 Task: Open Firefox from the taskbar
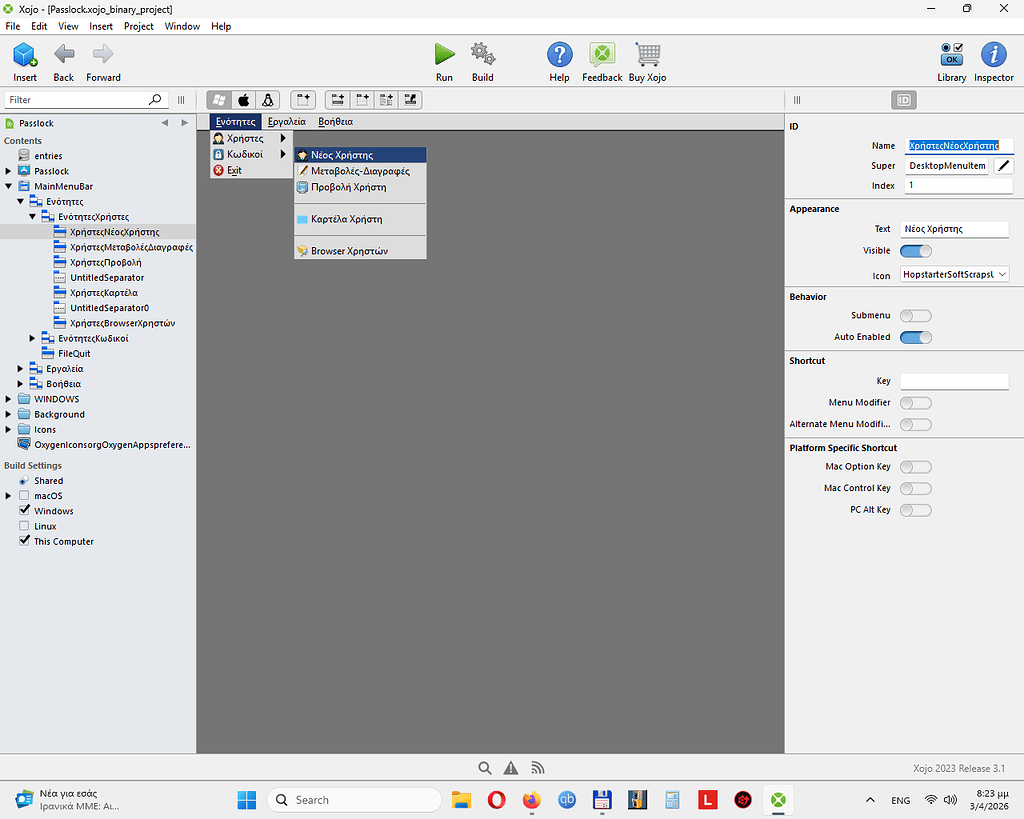click(x=532, y=799)
